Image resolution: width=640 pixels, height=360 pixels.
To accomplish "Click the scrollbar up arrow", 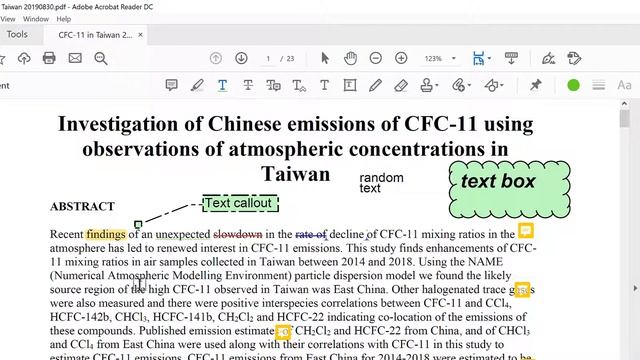I will click(x=624, y=104).
